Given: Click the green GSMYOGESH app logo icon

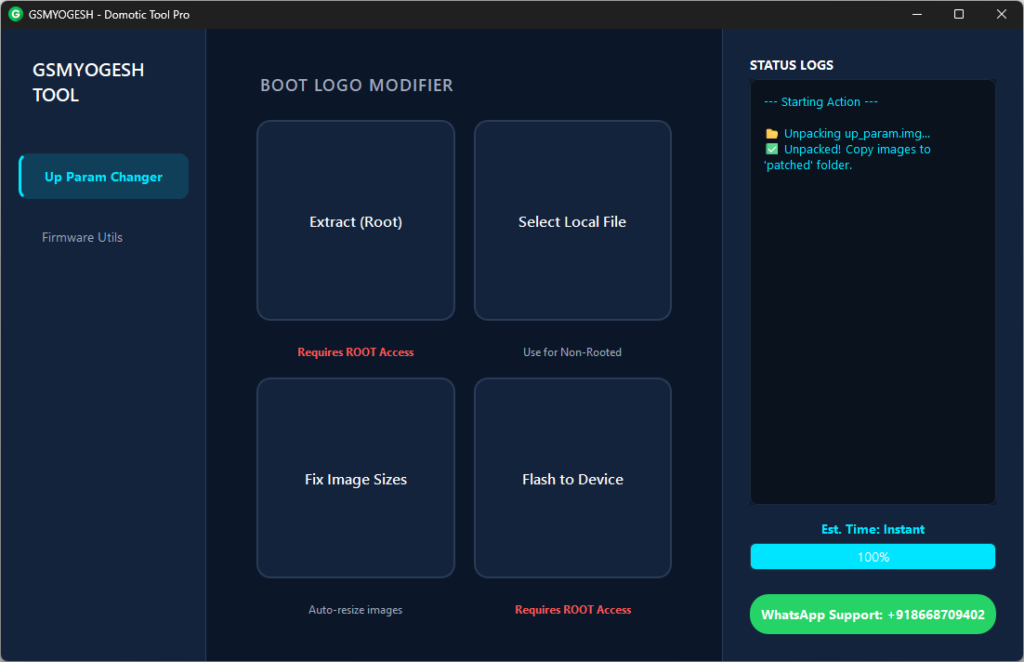Looking at the screenshot, I should (15, 14).
